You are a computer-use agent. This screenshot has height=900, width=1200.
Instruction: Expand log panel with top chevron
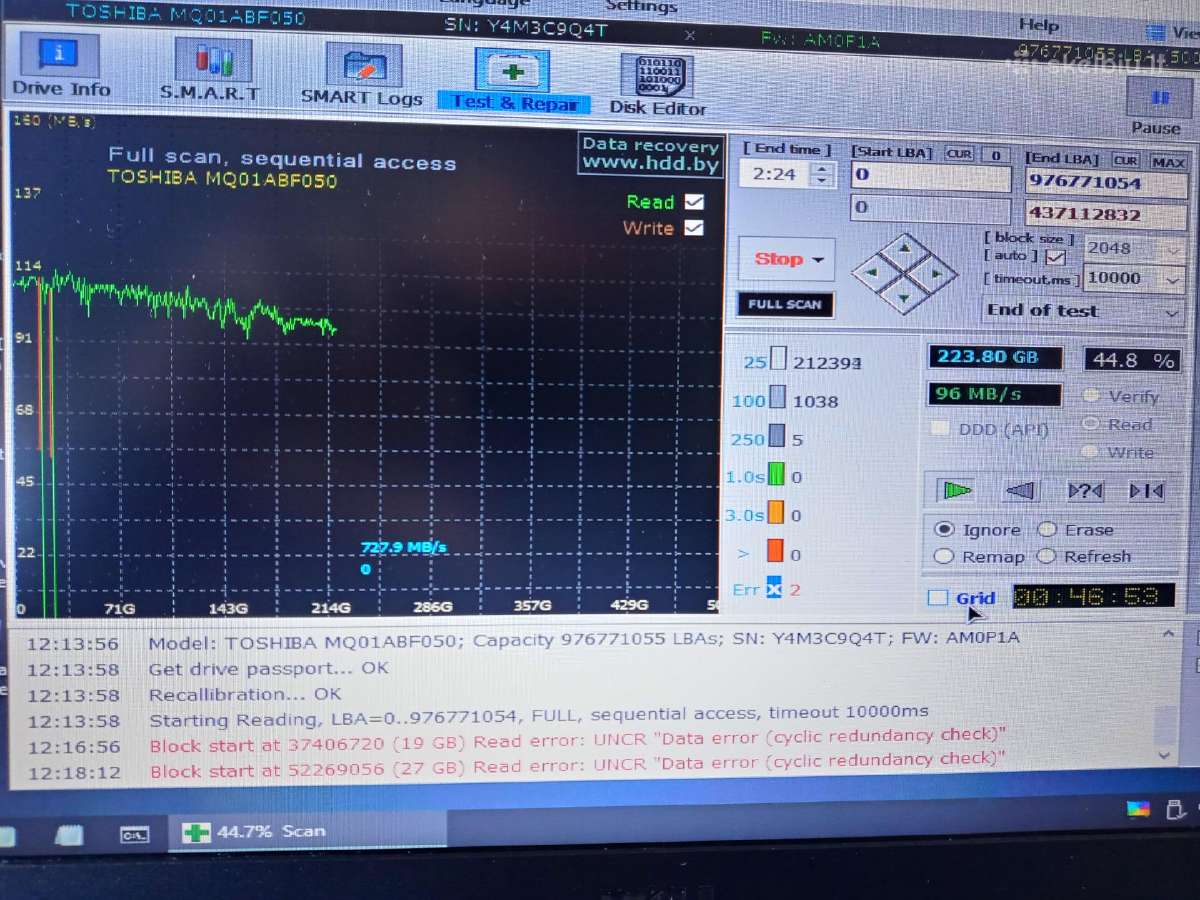(1167, 634)
